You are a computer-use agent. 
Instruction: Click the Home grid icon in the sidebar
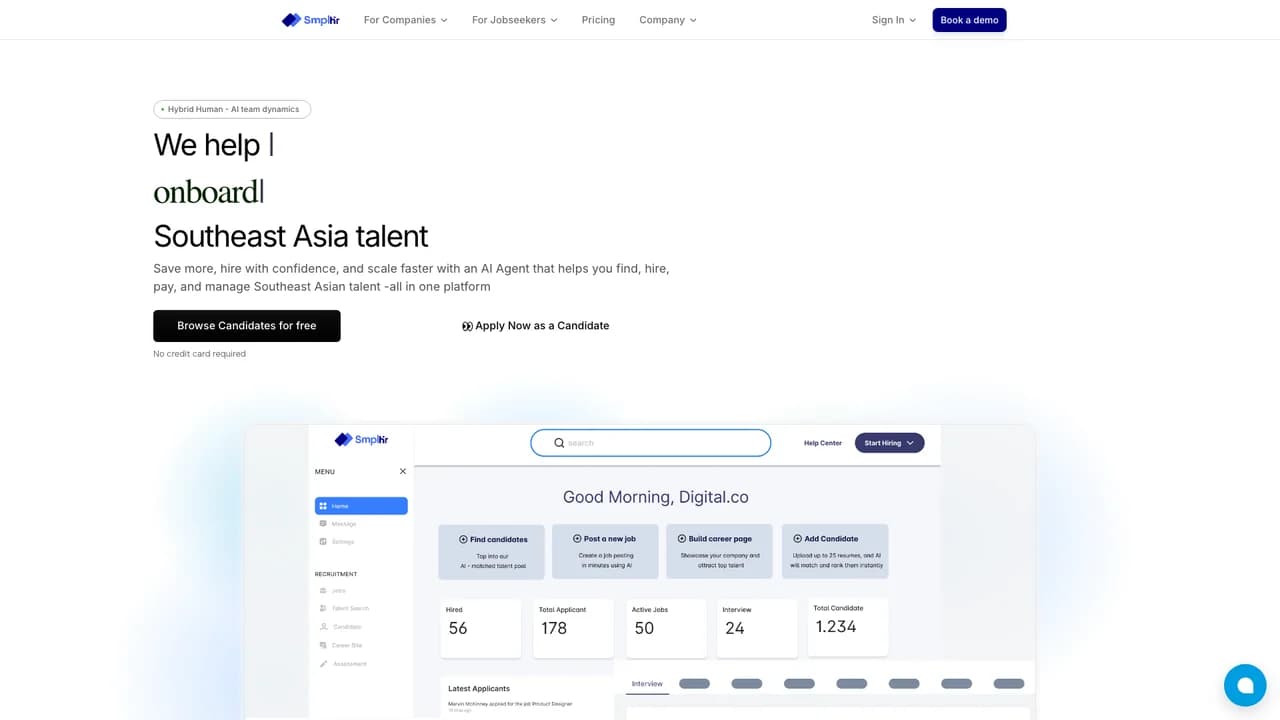click(x=323, y=506)
